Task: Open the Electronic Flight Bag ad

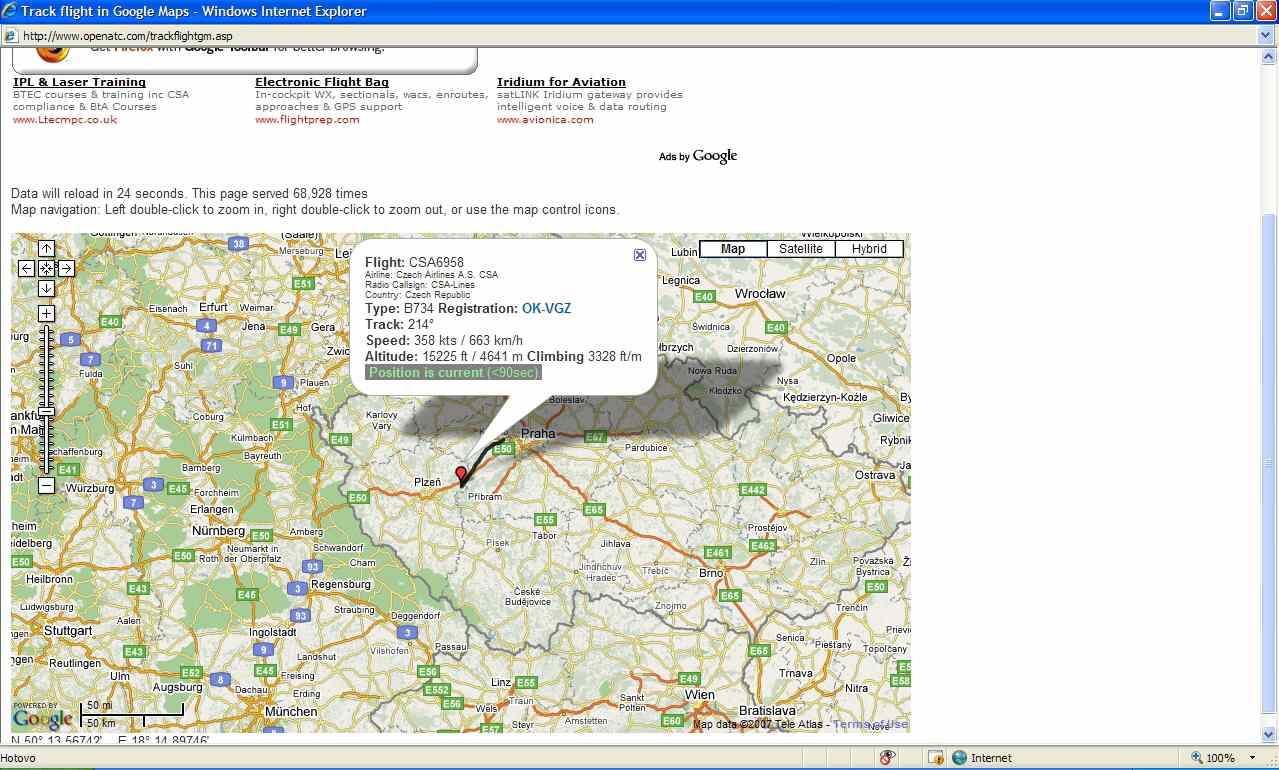Action: tap(322, 82)
